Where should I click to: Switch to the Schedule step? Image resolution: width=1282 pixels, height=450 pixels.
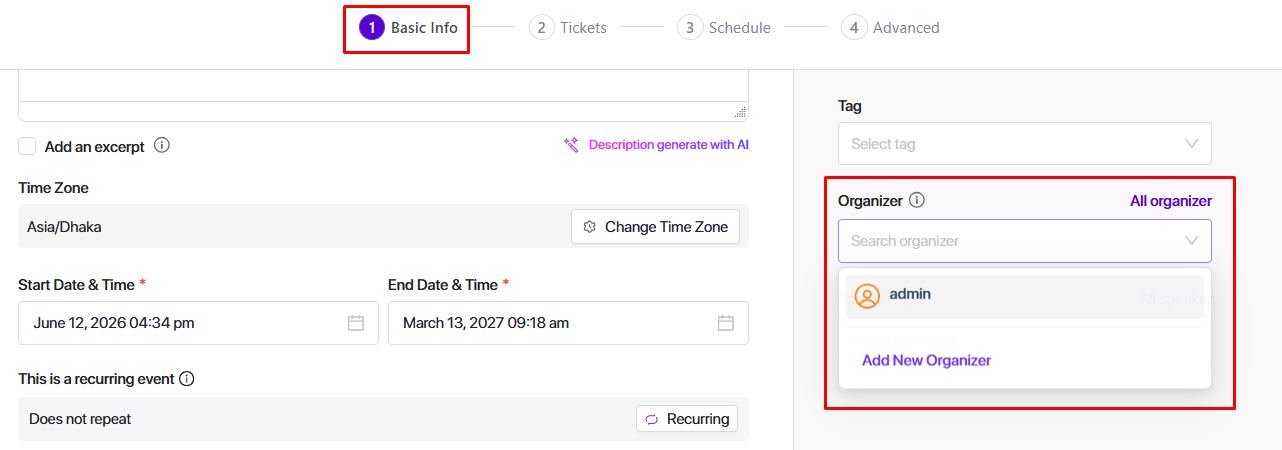tap(724, 28)
